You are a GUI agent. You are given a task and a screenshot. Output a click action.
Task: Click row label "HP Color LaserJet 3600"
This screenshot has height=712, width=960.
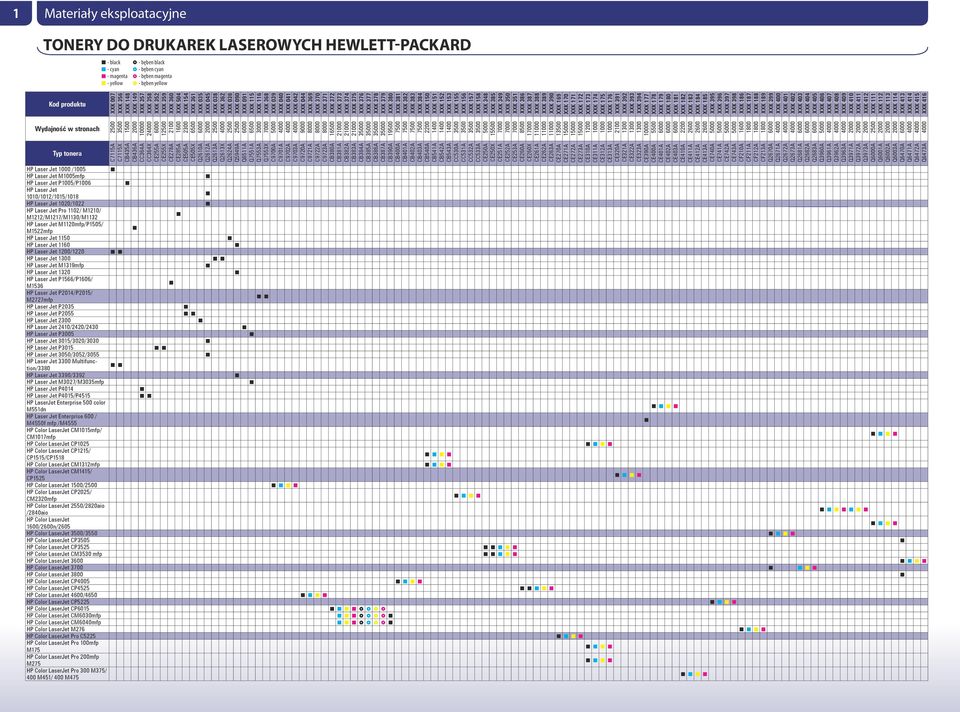(54, 560)
